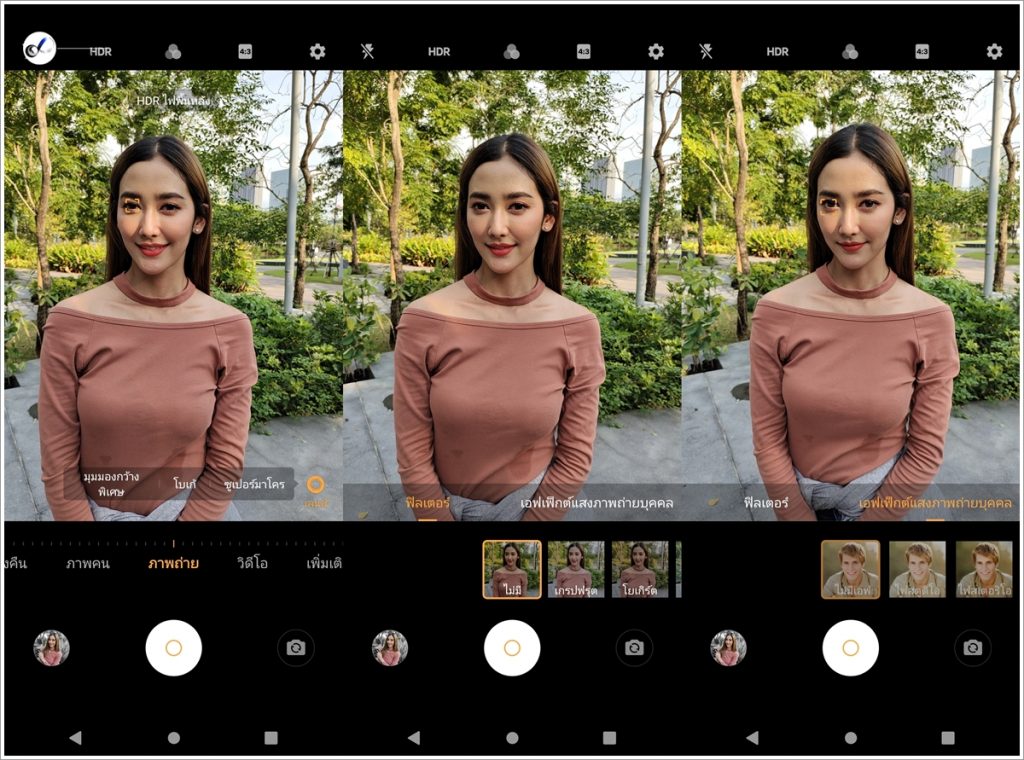This screenshot has height=760, width=1024.
Task: Toggle the orange lens ring in left screen
Action: pos(316,485)
